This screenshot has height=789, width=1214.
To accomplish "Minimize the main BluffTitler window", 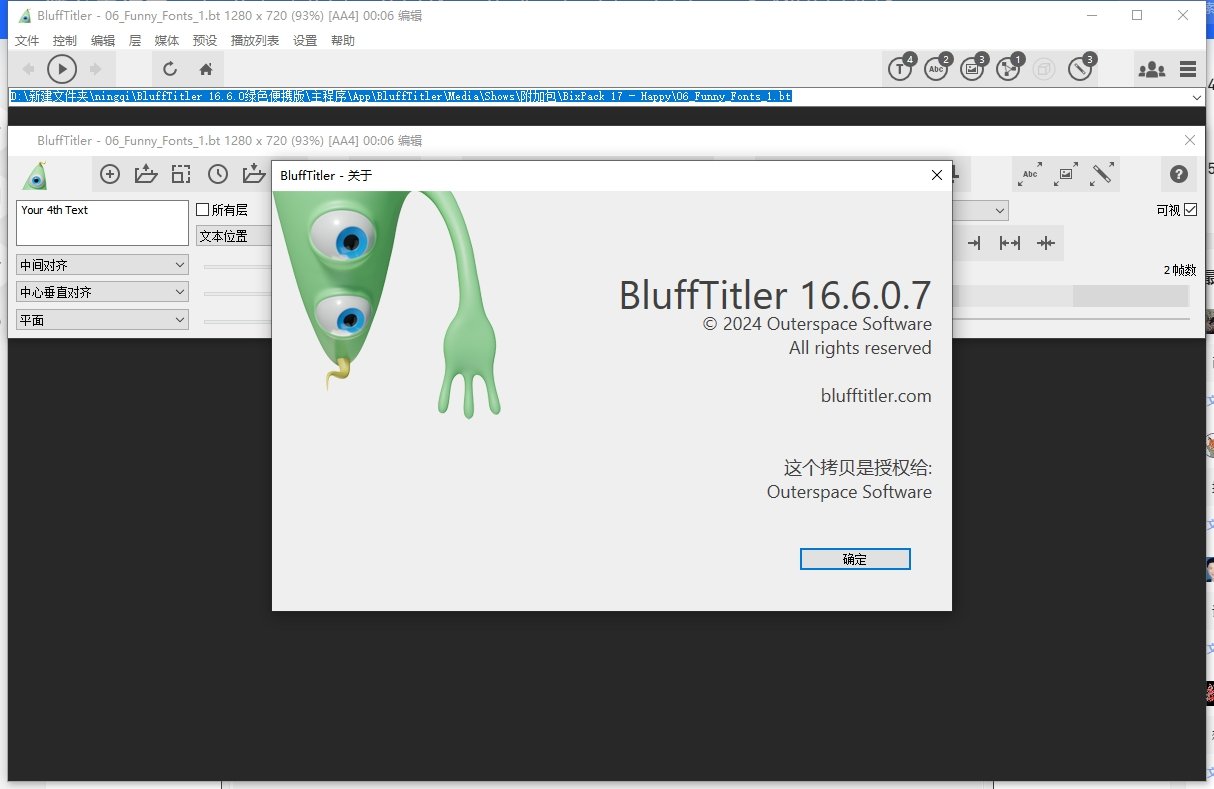I will point(1091,15).
